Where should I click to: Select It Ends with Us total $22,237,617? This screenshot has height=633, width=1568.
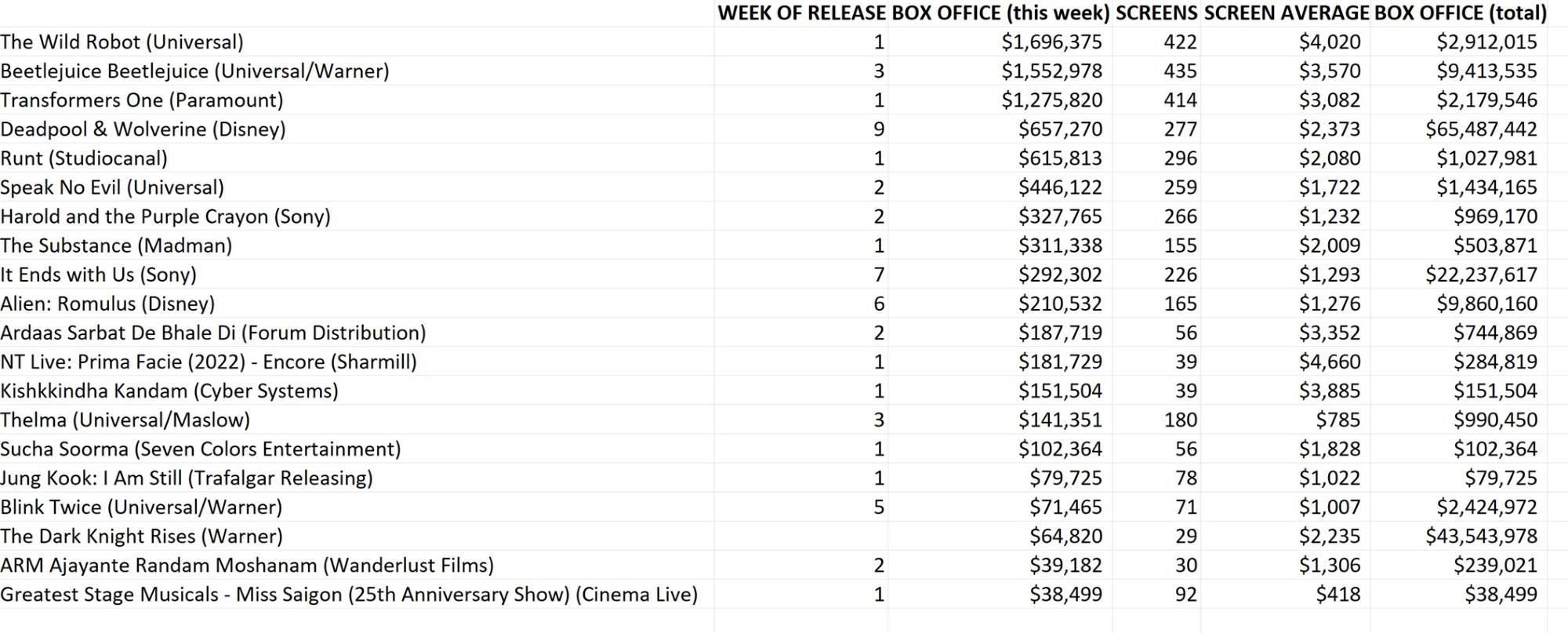pos(1481,275)
